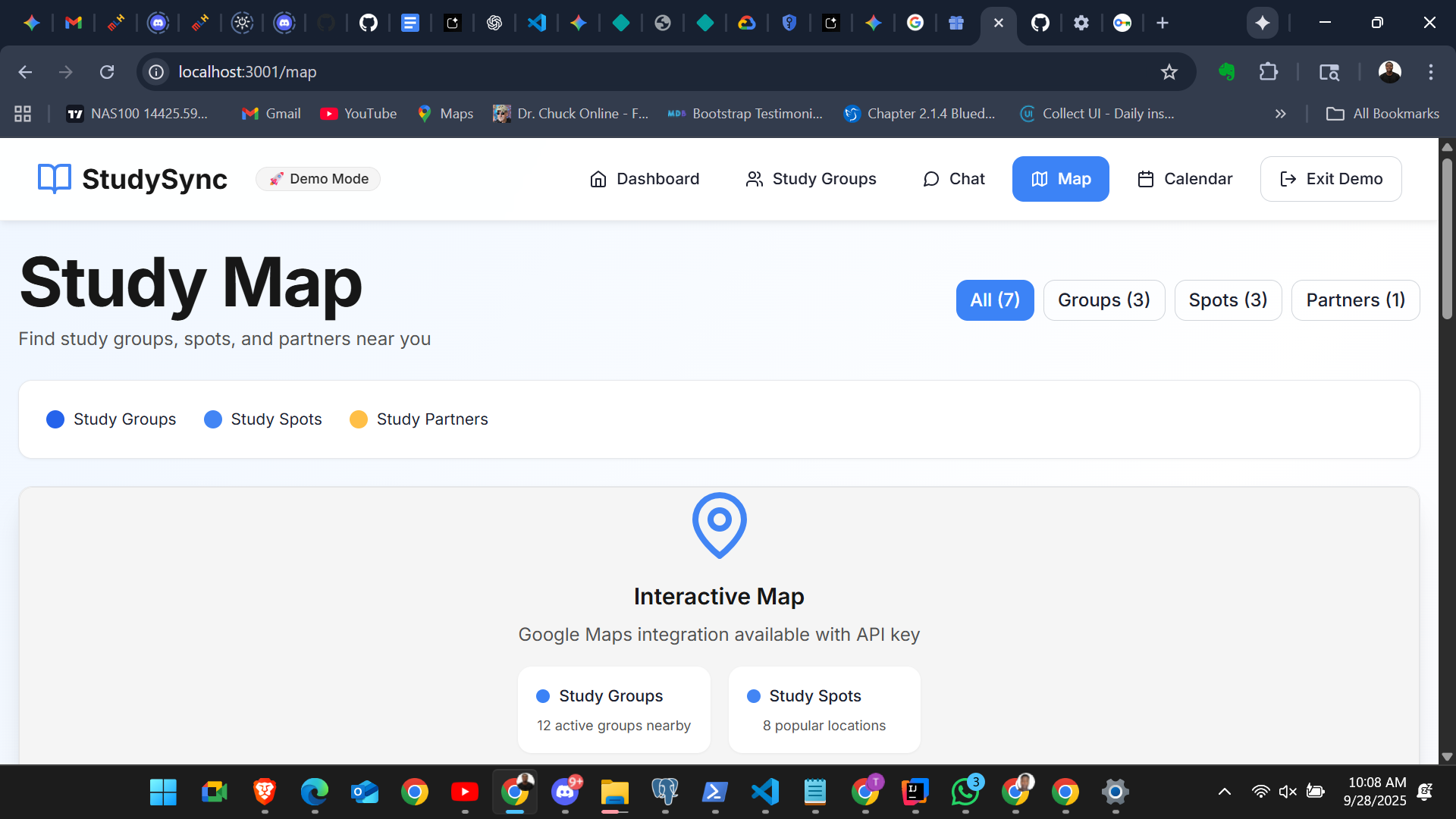Go to the Dashboard nav item
Viewport: 1456px width, 819px height.
click(645, 179)
